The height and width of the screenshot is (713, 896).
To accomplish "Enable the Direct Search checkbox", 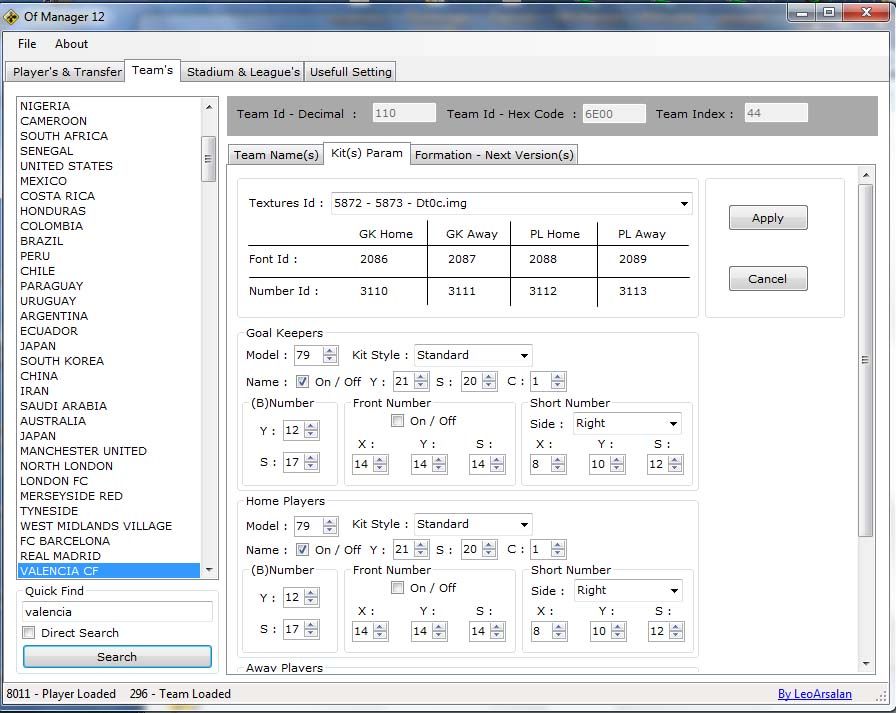I will (x=29, y=633).
